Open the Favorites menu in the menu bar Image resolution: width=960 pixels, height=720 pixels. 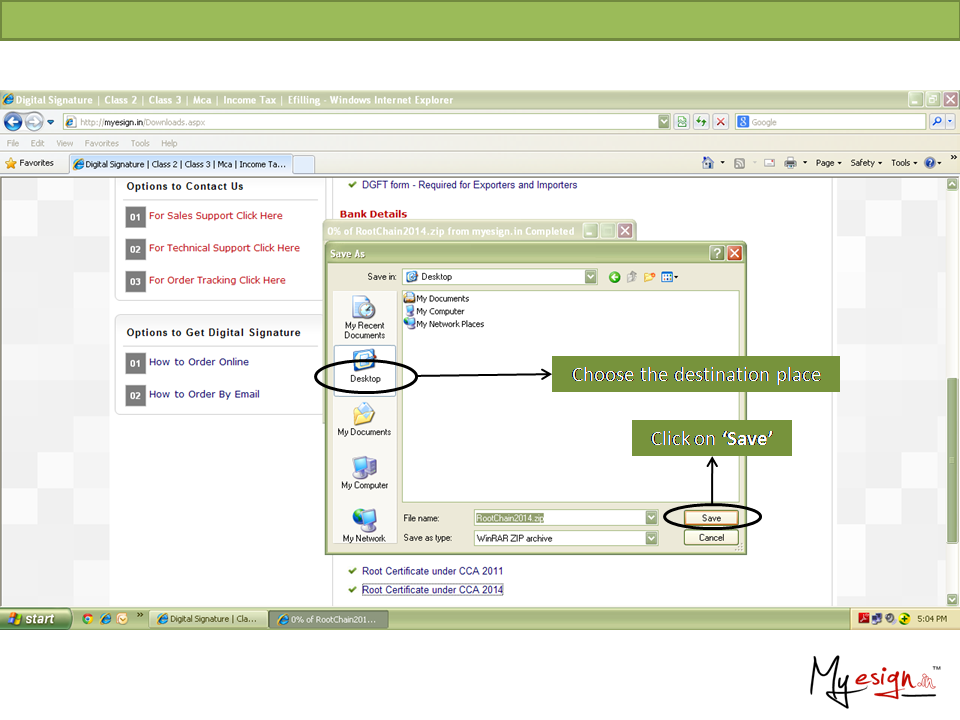(x=102, y=143)
